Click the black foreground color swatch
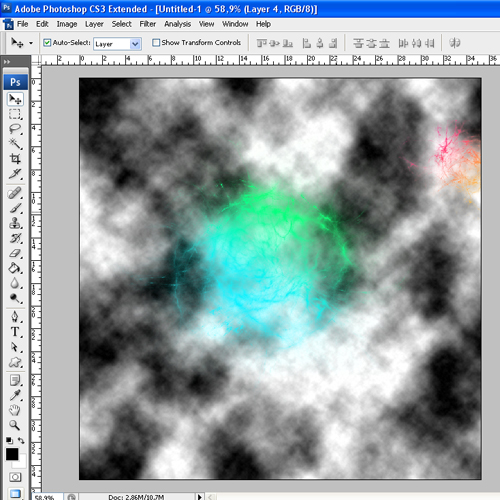The image size is (500, 500). [x=12, y=454]
